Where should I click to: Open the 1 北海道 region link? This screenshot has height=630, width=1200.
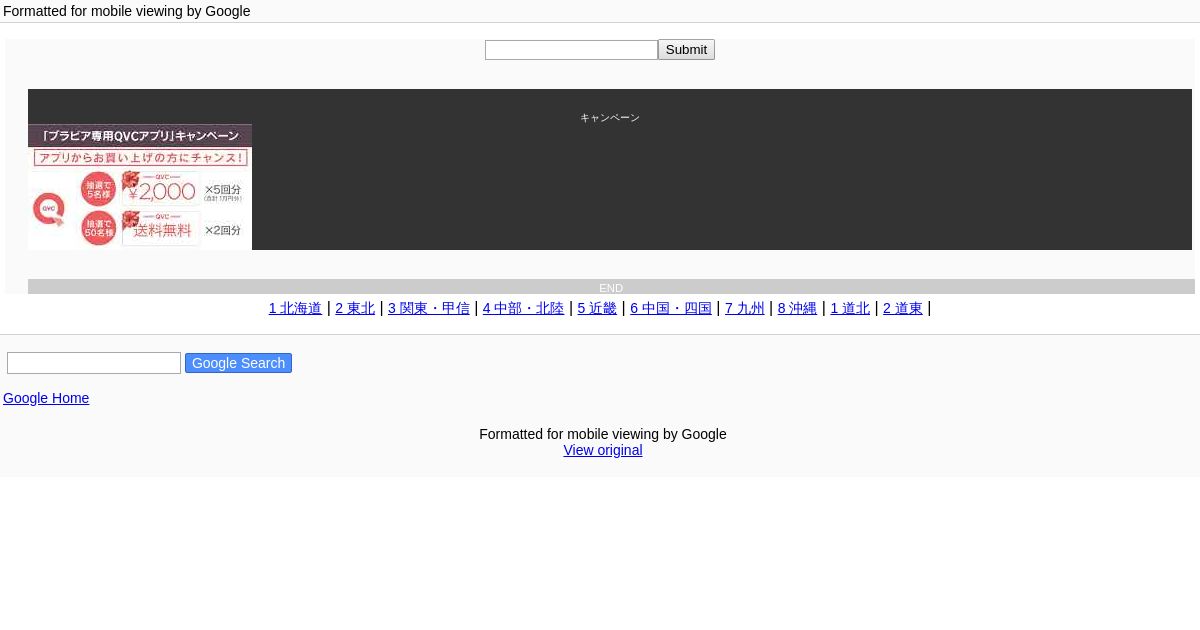coord(295,308)
